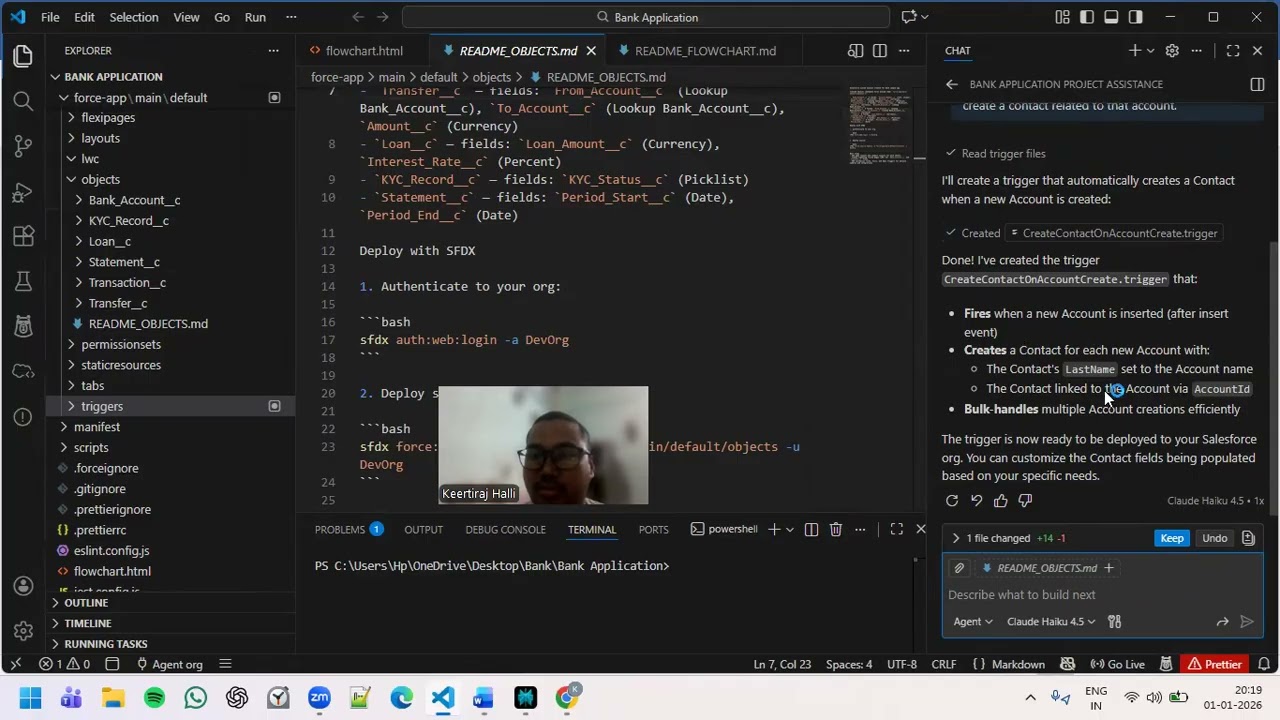This screenshot has height=720, width=1280.
Task: Mark chat response as unhelpful
Action: (x=1025, y=501)
